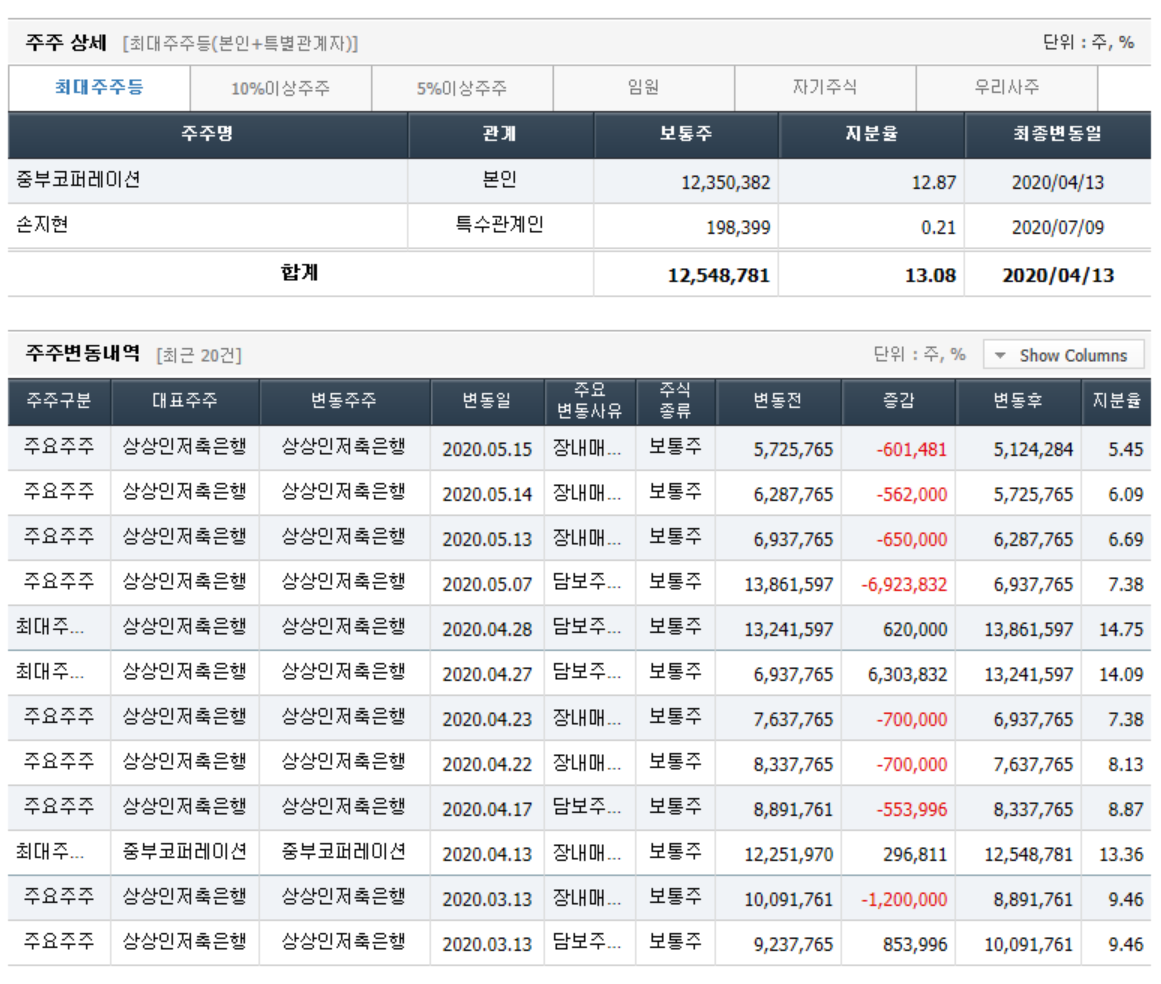
Task: Click the 주주명 column header
Action: click(x=207, y=135)
